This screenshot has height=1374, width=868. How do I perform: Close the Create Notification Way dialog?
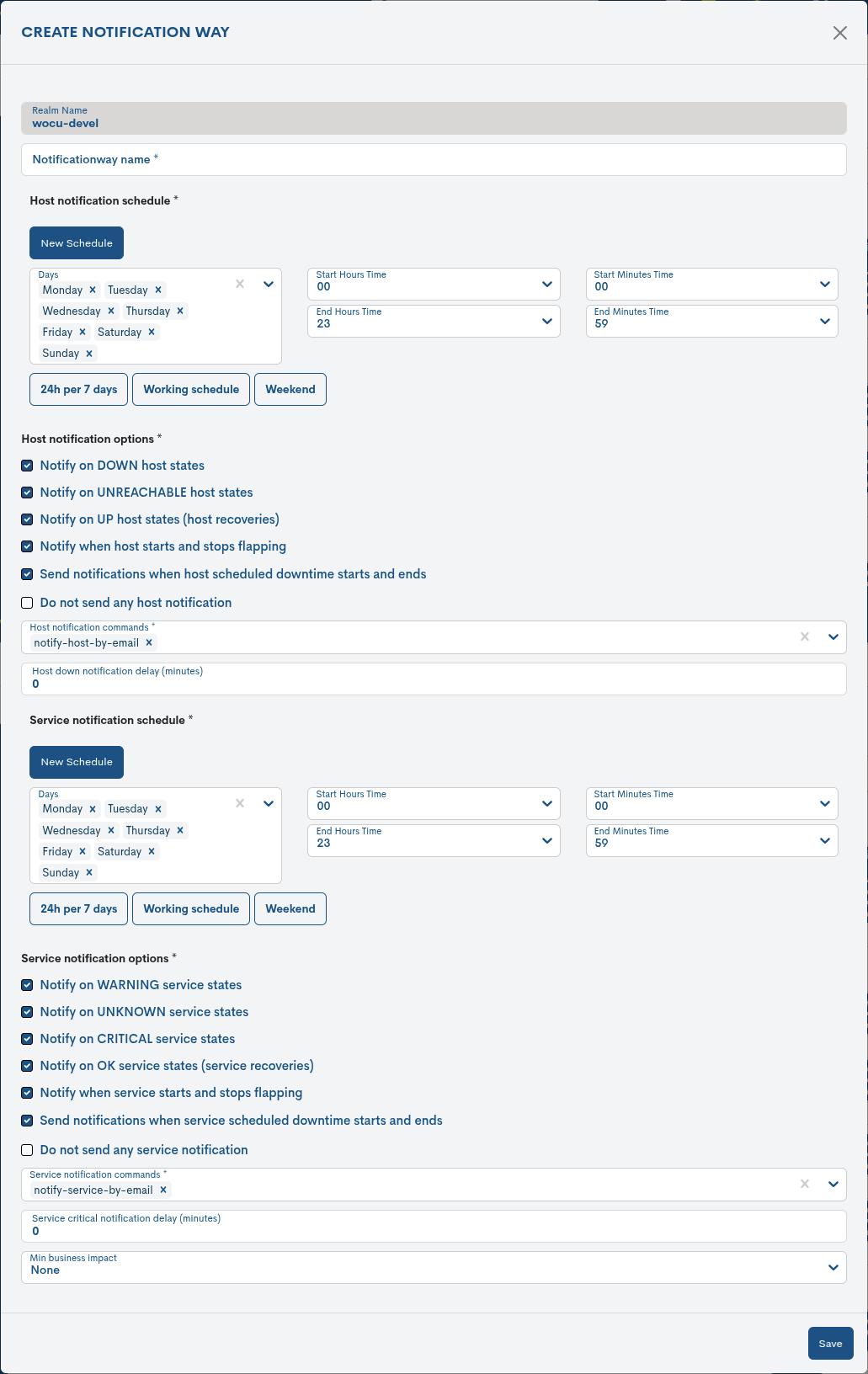click(839, 33)
